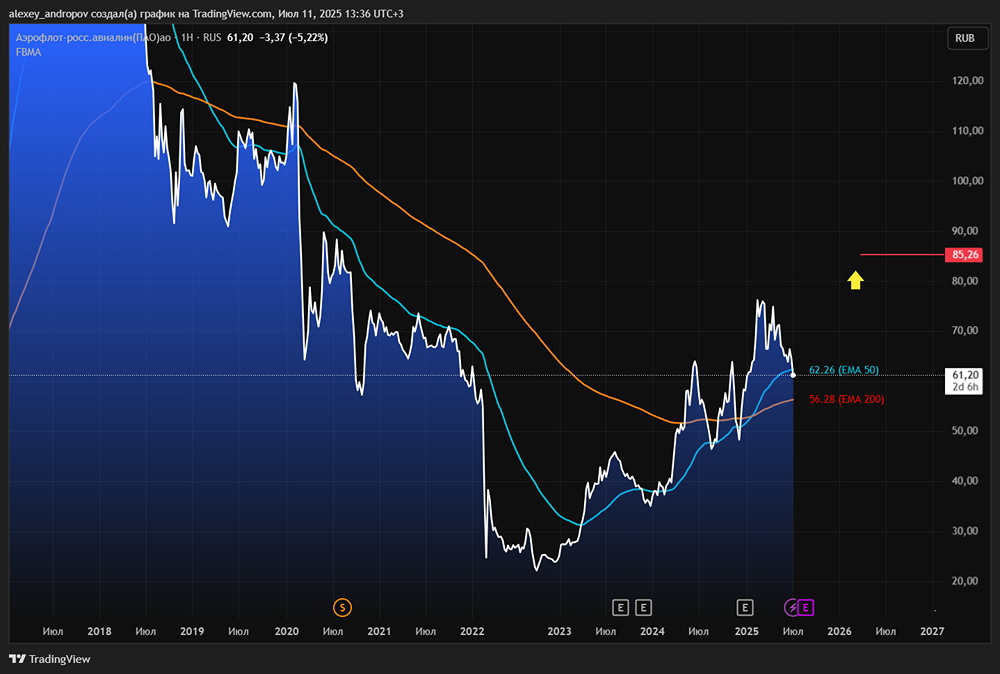Click the 50,00 price axis label

(x=965, y=430)
